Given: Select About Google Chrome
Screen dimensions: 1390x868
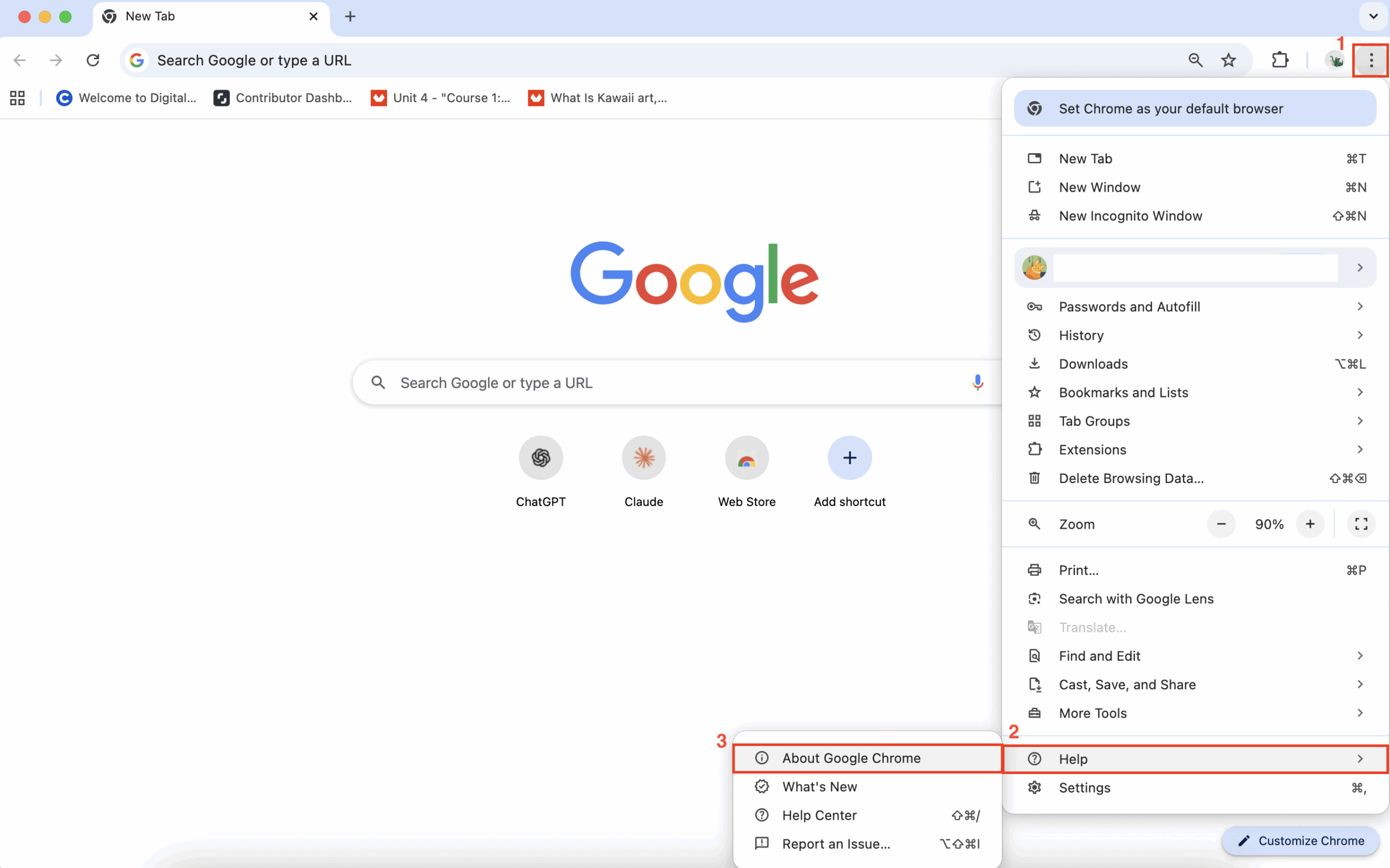Looking at the screenshot, I should (x=851, y=758).
